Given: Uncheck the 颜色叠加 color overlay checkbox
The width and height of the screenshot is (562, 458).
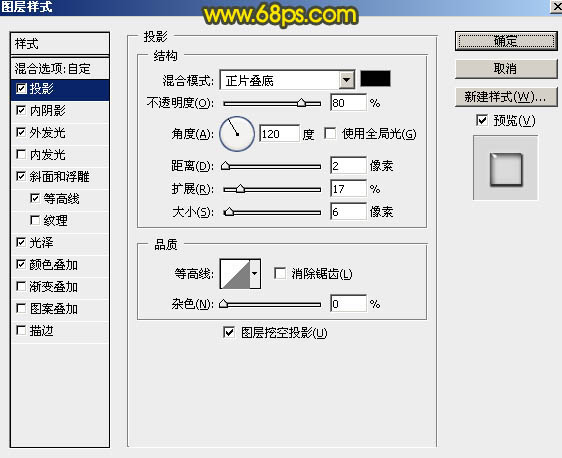Looking at the screenshot, I should point(21,264).
